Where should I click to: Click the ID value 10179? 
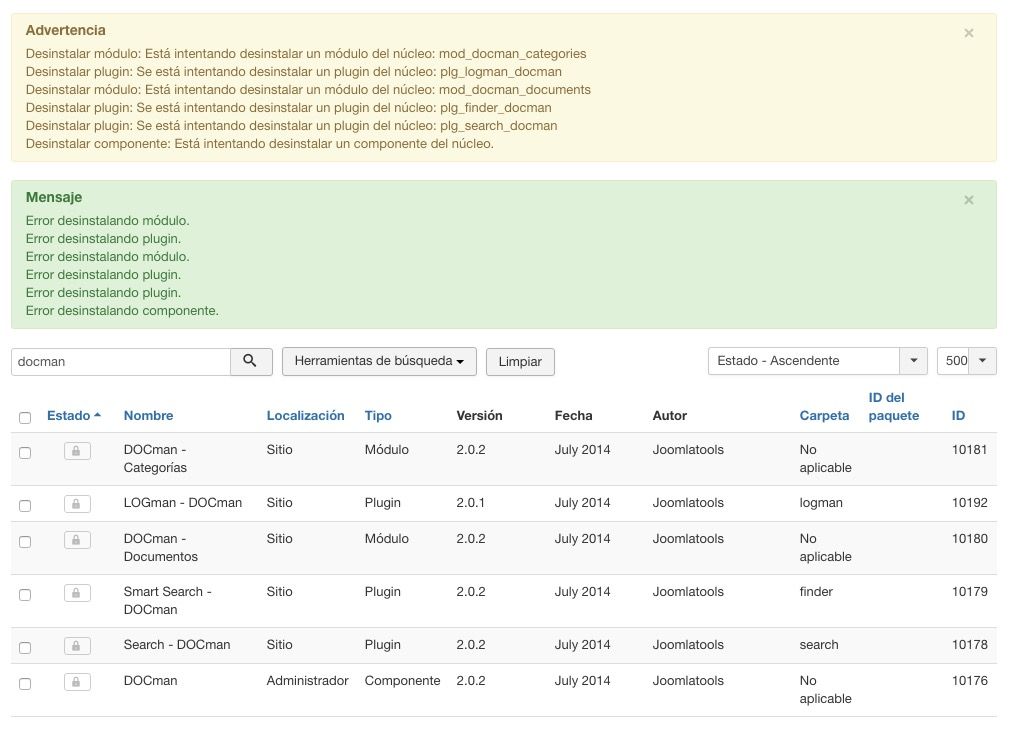[969, 592]
